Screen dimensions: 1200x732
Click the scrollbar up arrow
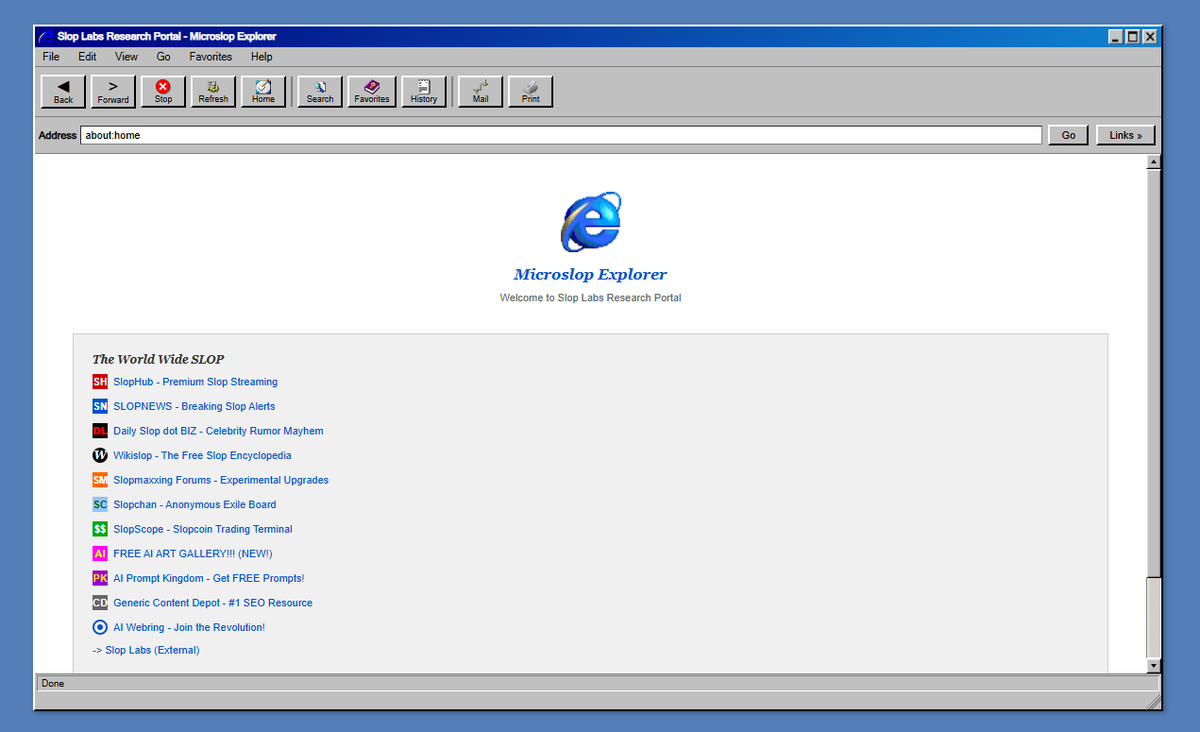1153,161
